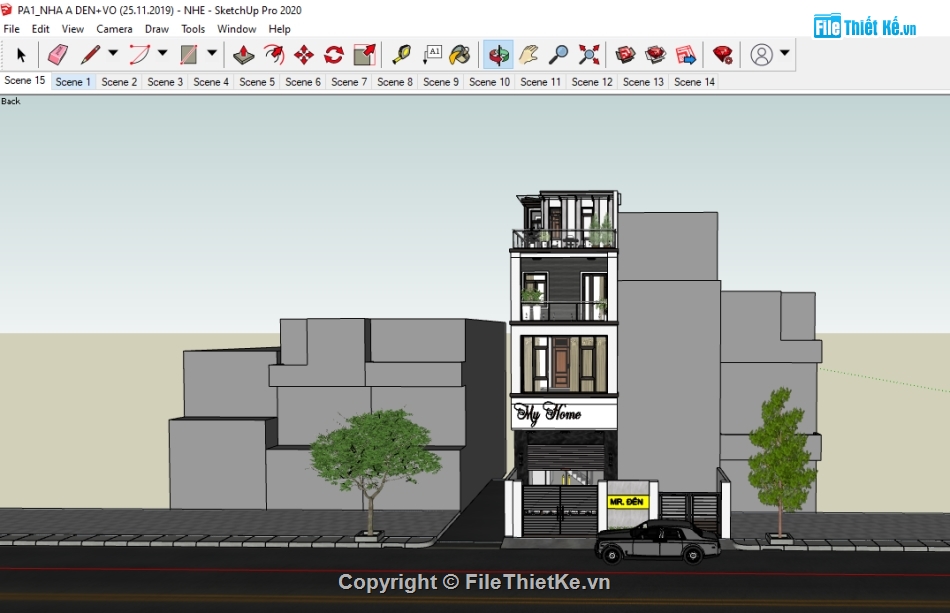Switch to the Scene 4 tab

click(x=211, y=82)
